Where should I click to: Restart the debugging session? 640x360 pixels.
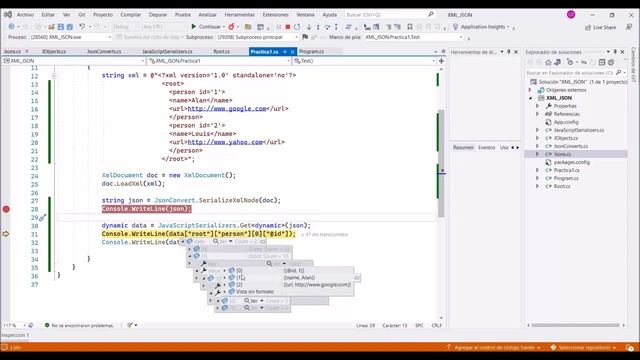click(x=297, y=27)
